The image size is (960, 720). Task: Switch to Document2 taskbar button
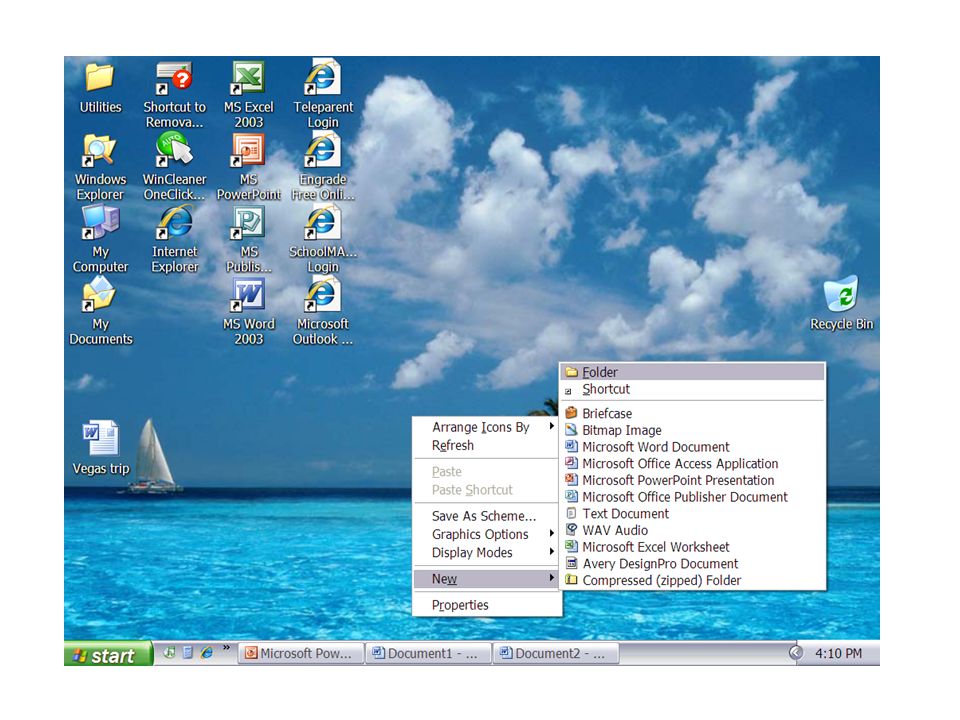pos(556,653)
